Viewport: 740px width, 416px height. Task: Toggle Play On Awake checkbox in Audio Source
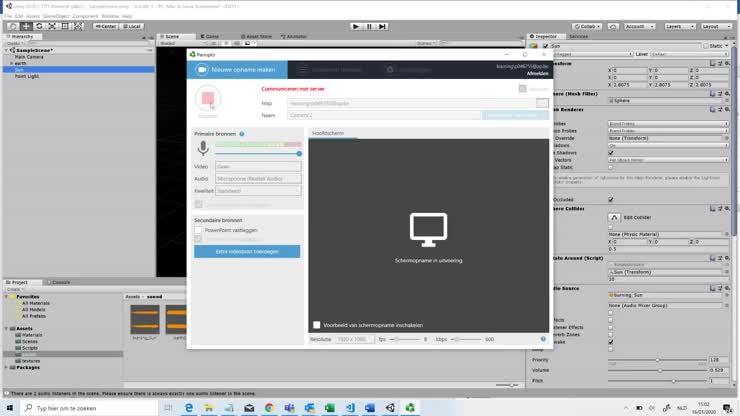click(x=611, y=342)
